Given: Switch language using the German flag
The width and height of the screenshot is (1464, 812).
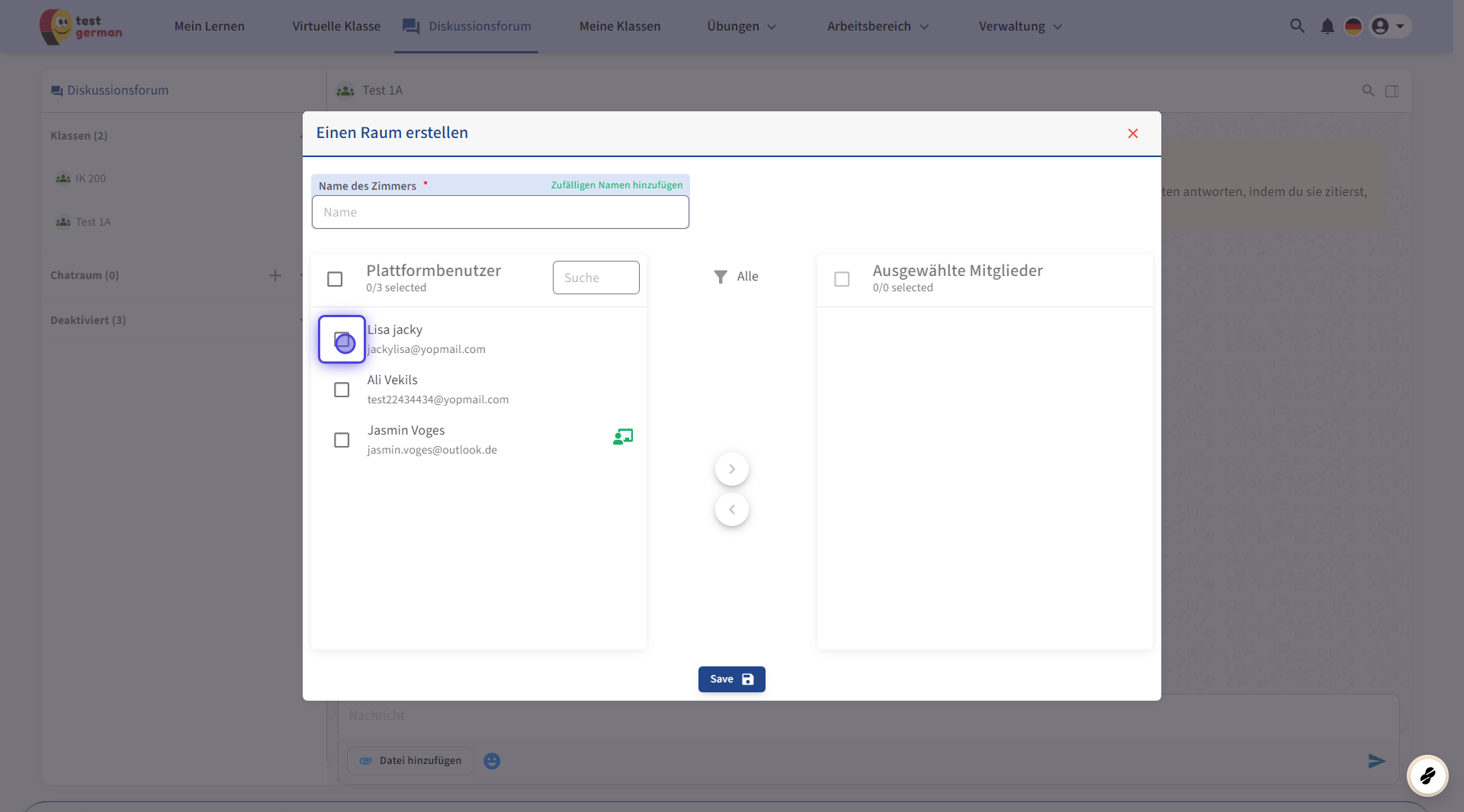Looking at the screenshot, I should (x=1353, y=27).
